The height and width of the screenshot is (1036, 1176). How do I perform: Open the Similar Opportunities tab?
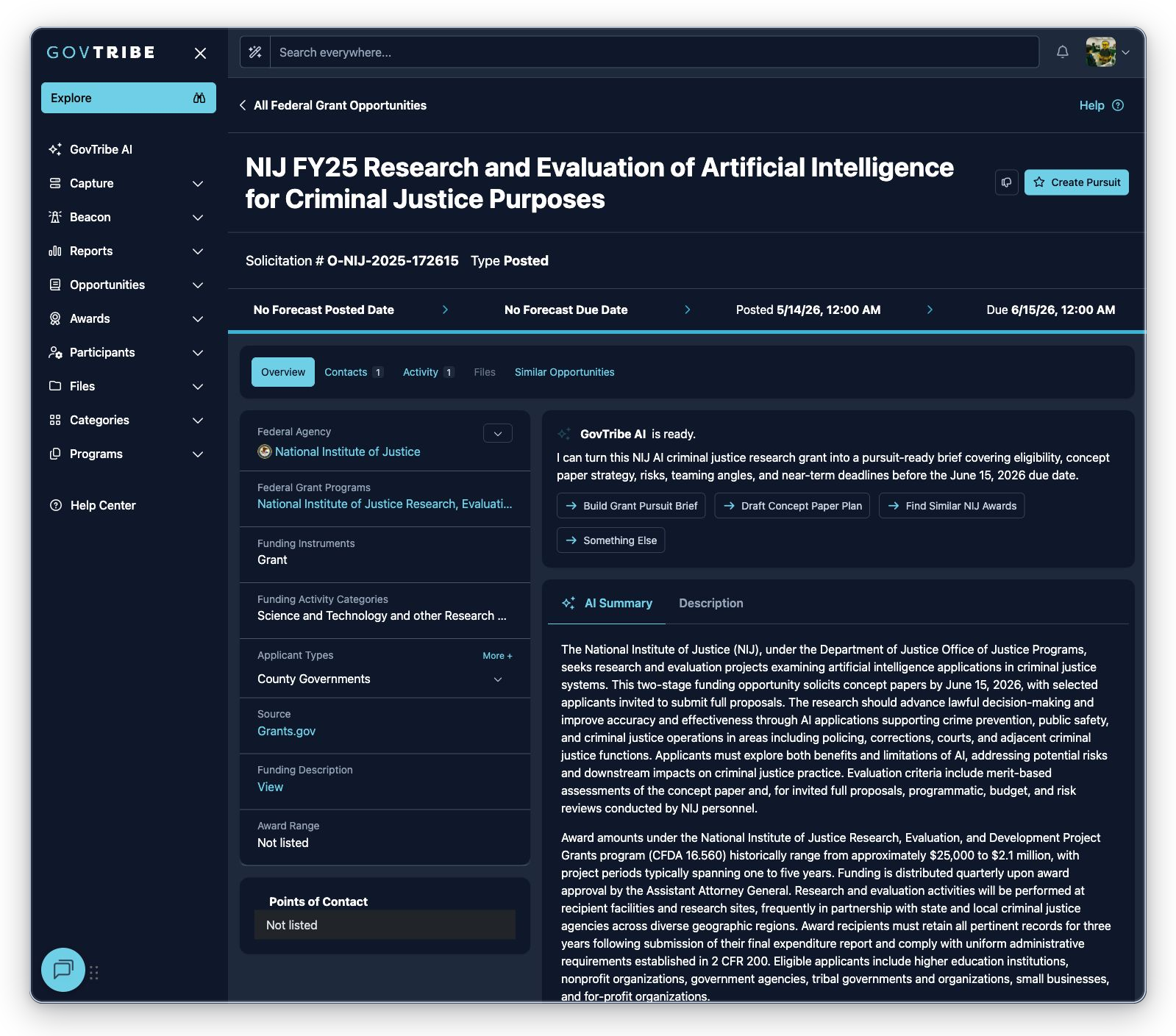pos(565,372)
